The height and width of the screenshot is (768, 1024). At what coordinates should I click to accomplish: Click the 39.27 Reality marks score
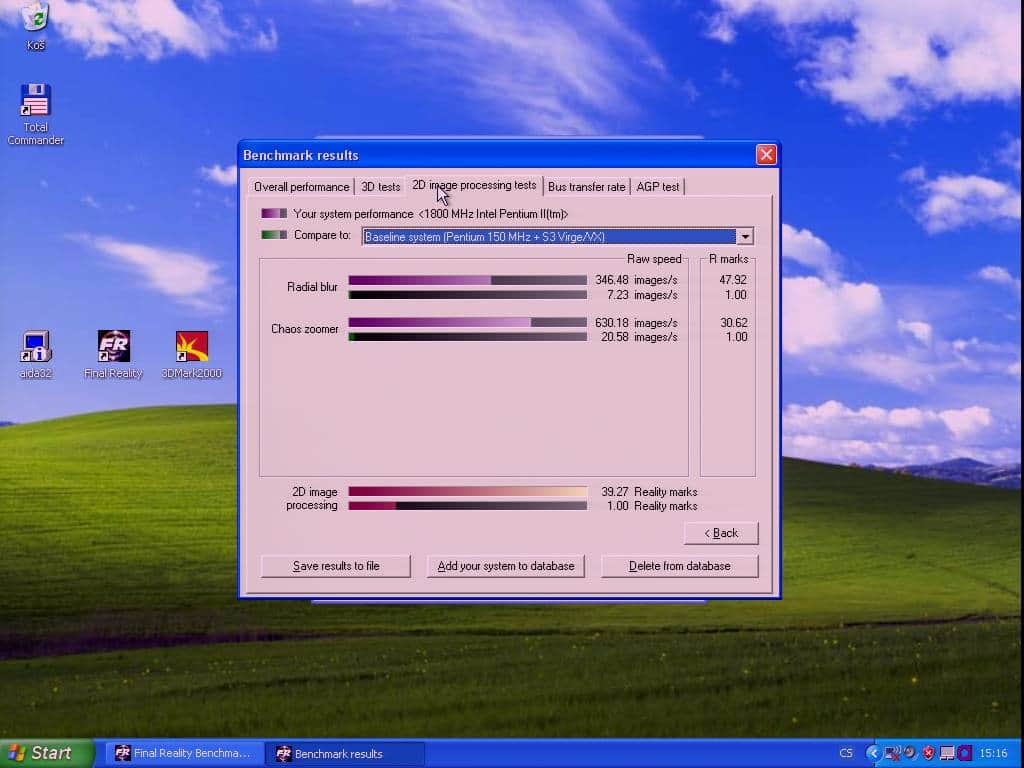tap(649, 492)
